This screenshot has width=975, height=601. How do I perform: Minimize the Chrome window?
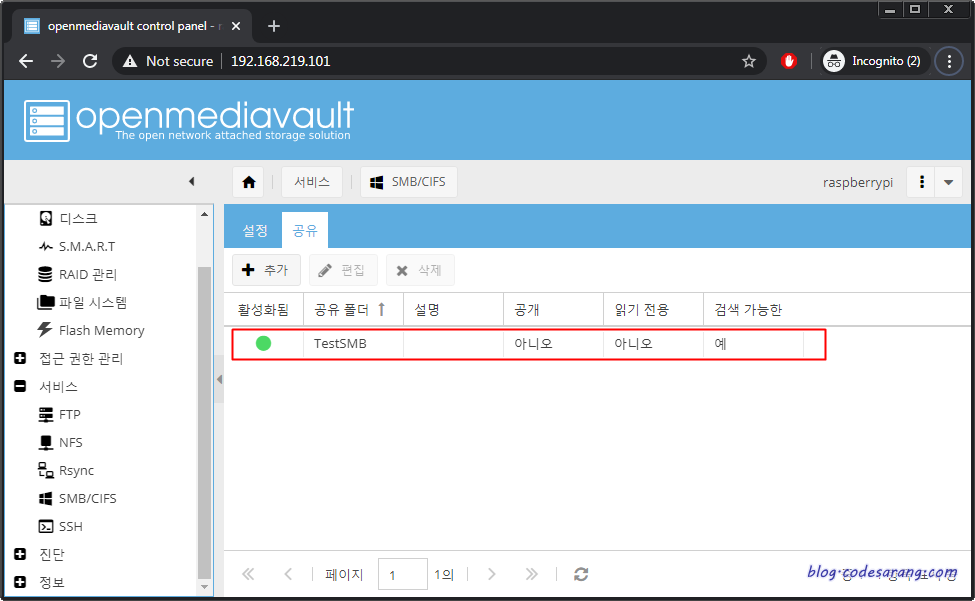pyautogui.click(x=890, y=9)
